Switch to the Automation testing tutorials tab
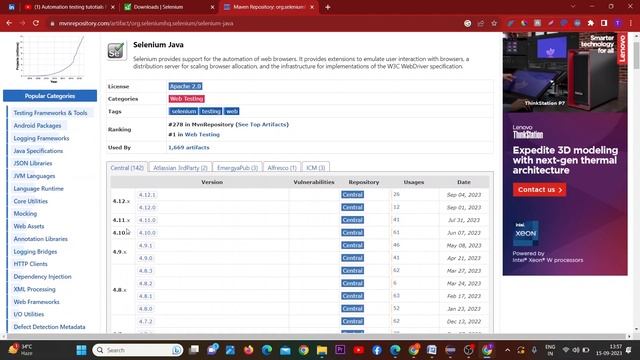 pyautogui.click(x=69, y=7)
